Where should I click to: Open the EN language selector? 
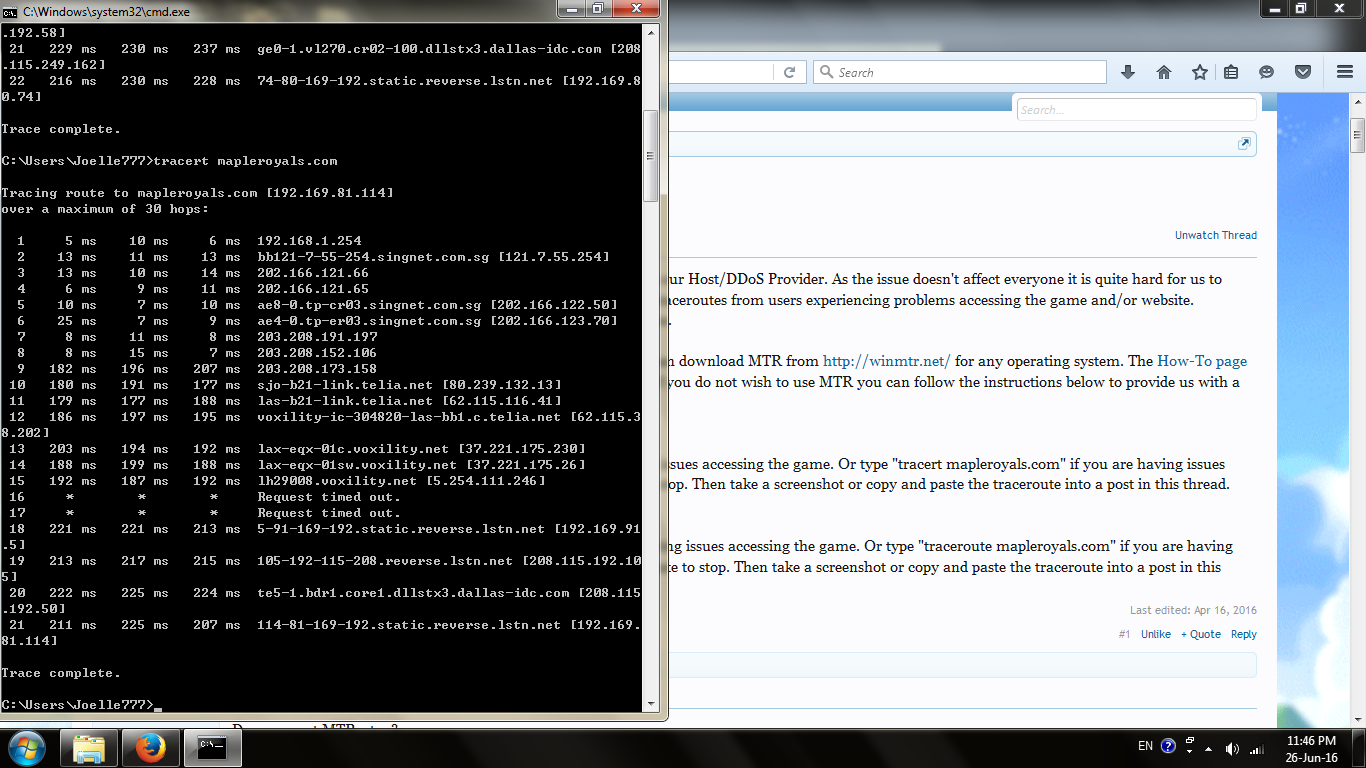tap(1145, 746)
